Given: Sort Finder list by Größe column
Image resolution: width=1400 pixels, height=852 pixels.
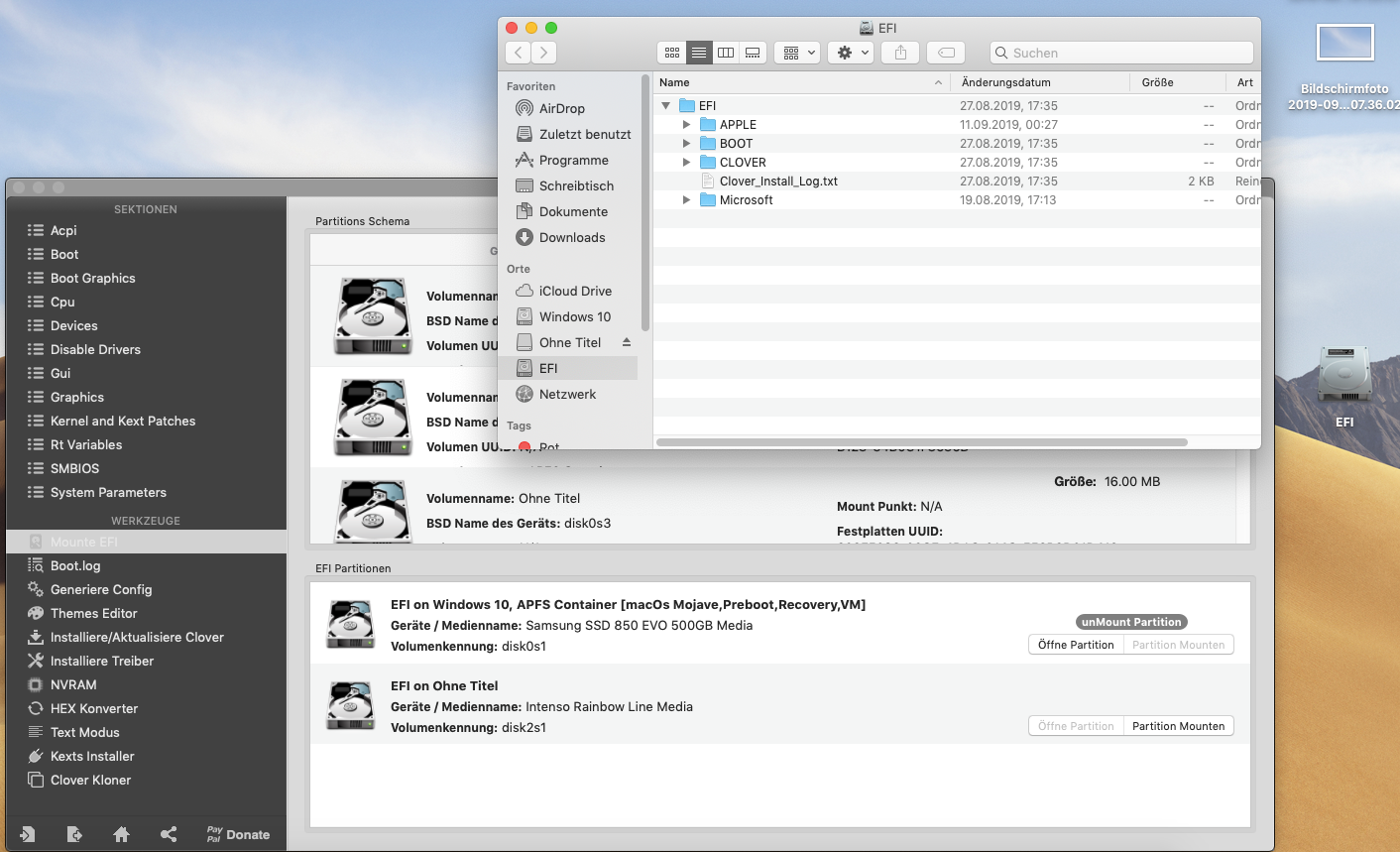Looking at the screenshot, I should point(1177,82).
